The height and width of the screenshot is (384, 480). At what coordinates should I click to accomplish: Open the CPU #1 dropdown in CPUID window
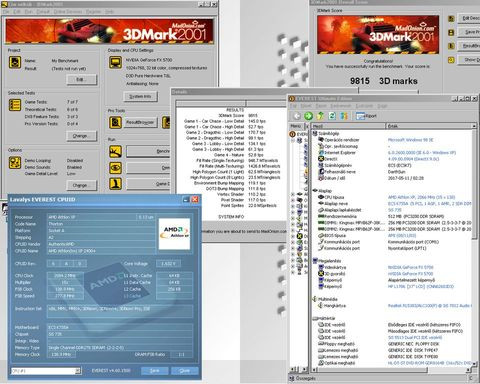pos(78,371)
